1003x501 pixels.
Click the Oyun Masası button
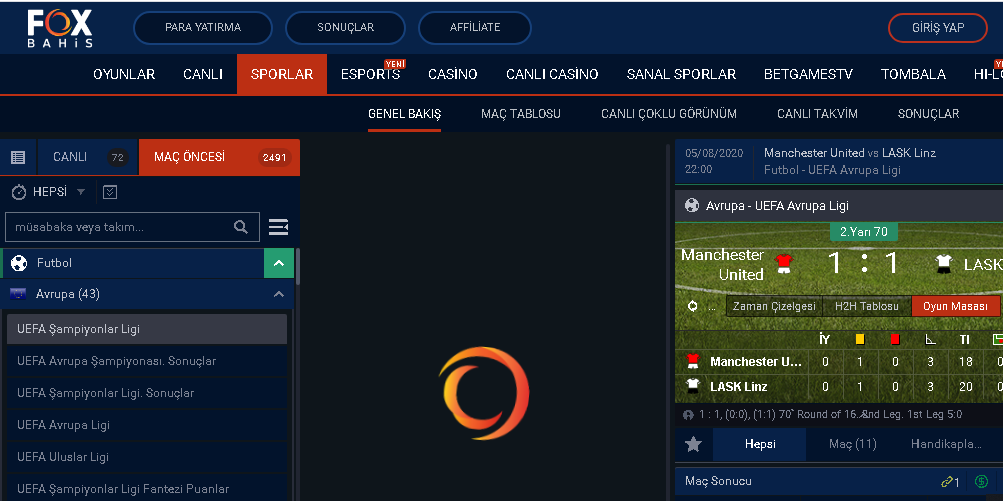pyautogui.click(x=956, y=306)
